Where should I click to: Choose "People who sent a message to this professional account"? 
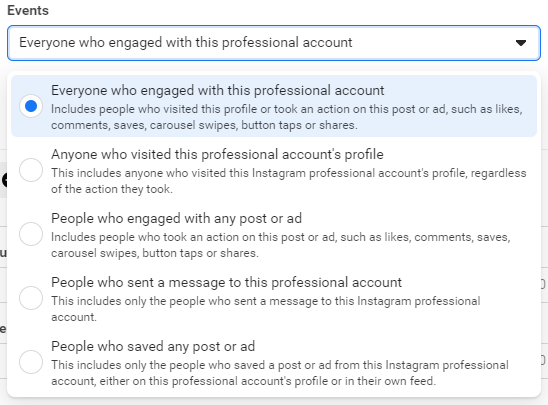pyautogui.click(x=226, y=282)
